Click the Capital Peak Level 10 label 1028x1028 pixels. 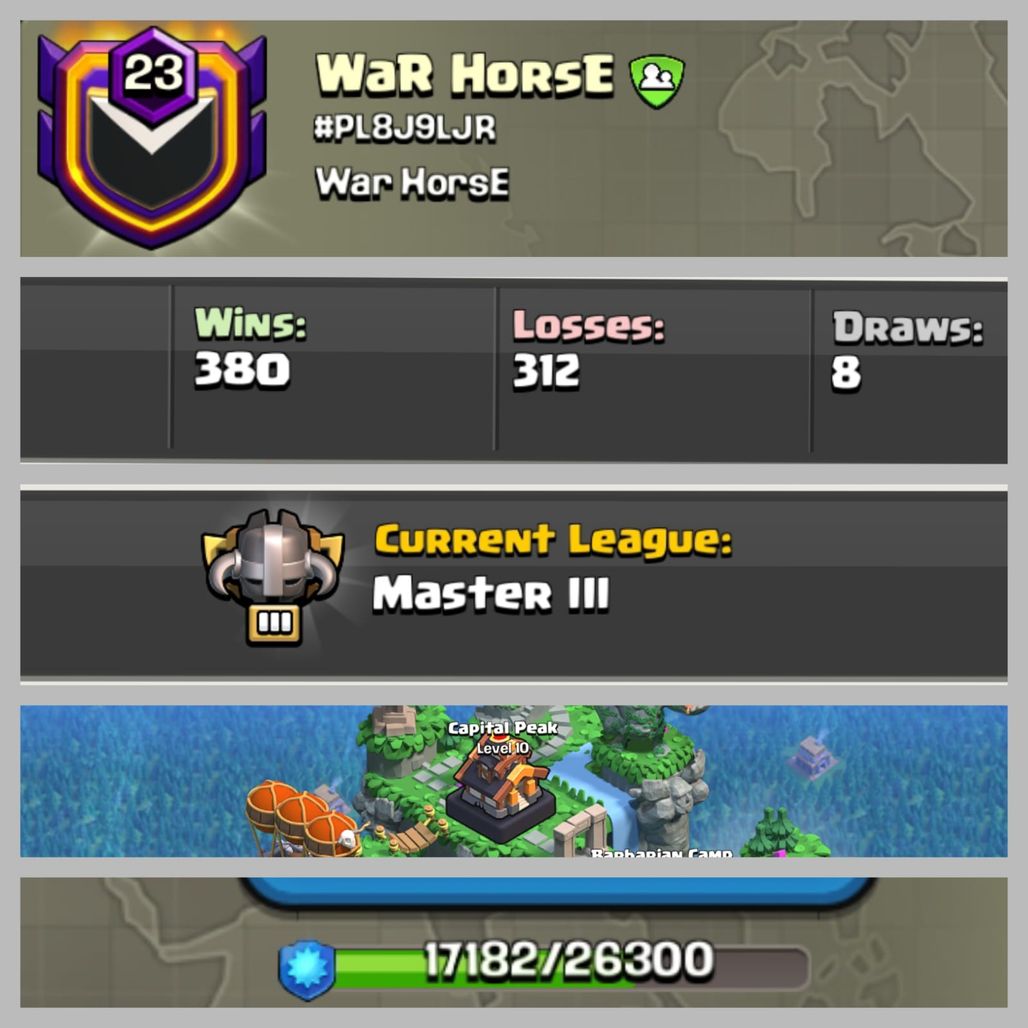(x=503, y=738)
